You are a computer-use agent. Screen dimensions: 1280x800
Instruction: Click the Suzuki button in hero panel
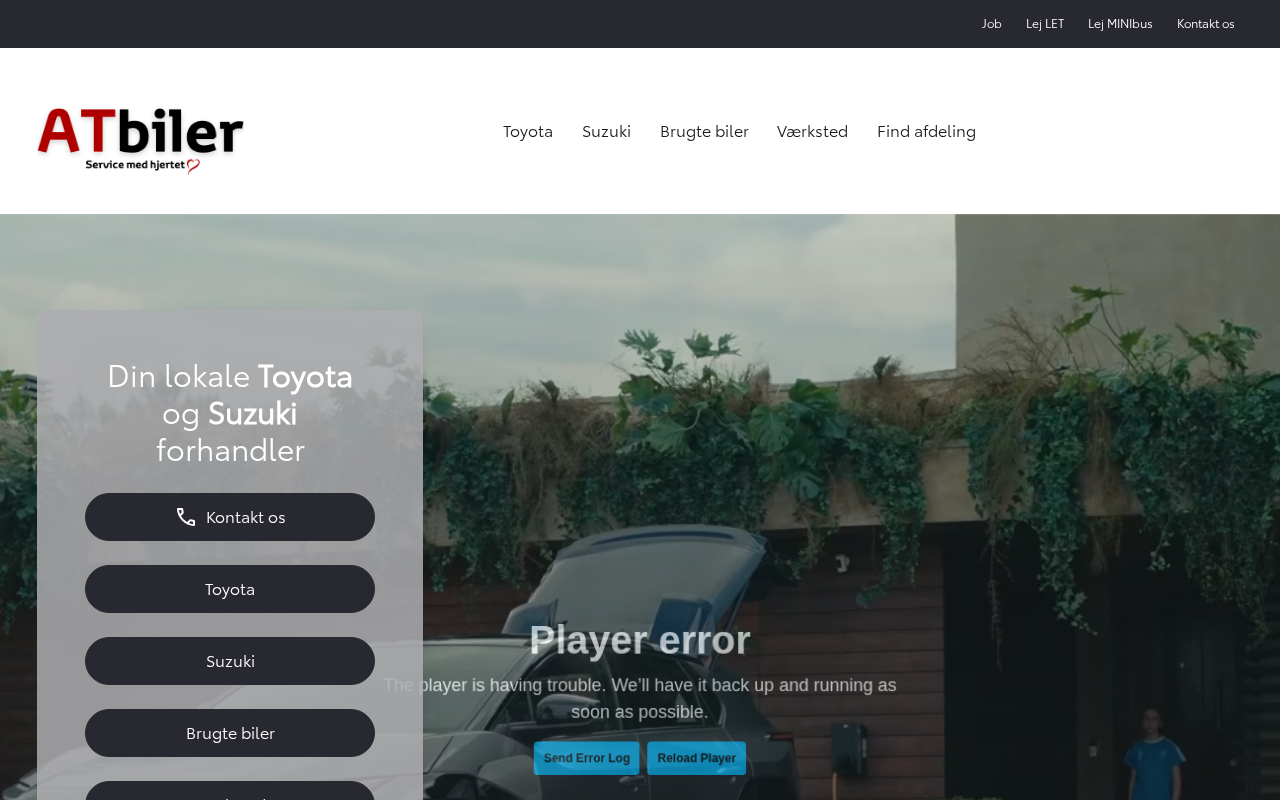pyautogui.click(x=230, y=661)
